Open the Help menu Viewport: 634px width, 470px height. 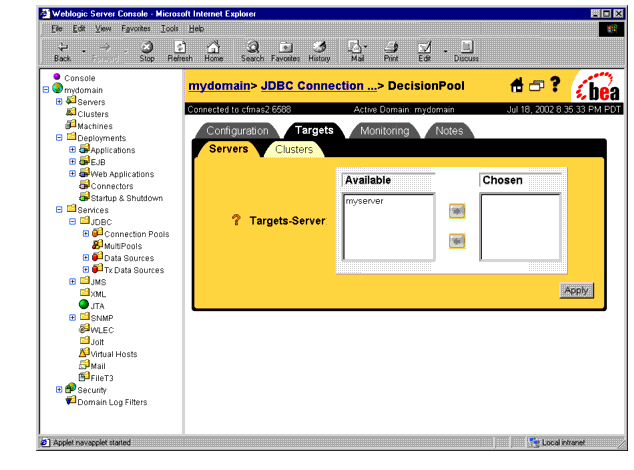tap(197, 29)
